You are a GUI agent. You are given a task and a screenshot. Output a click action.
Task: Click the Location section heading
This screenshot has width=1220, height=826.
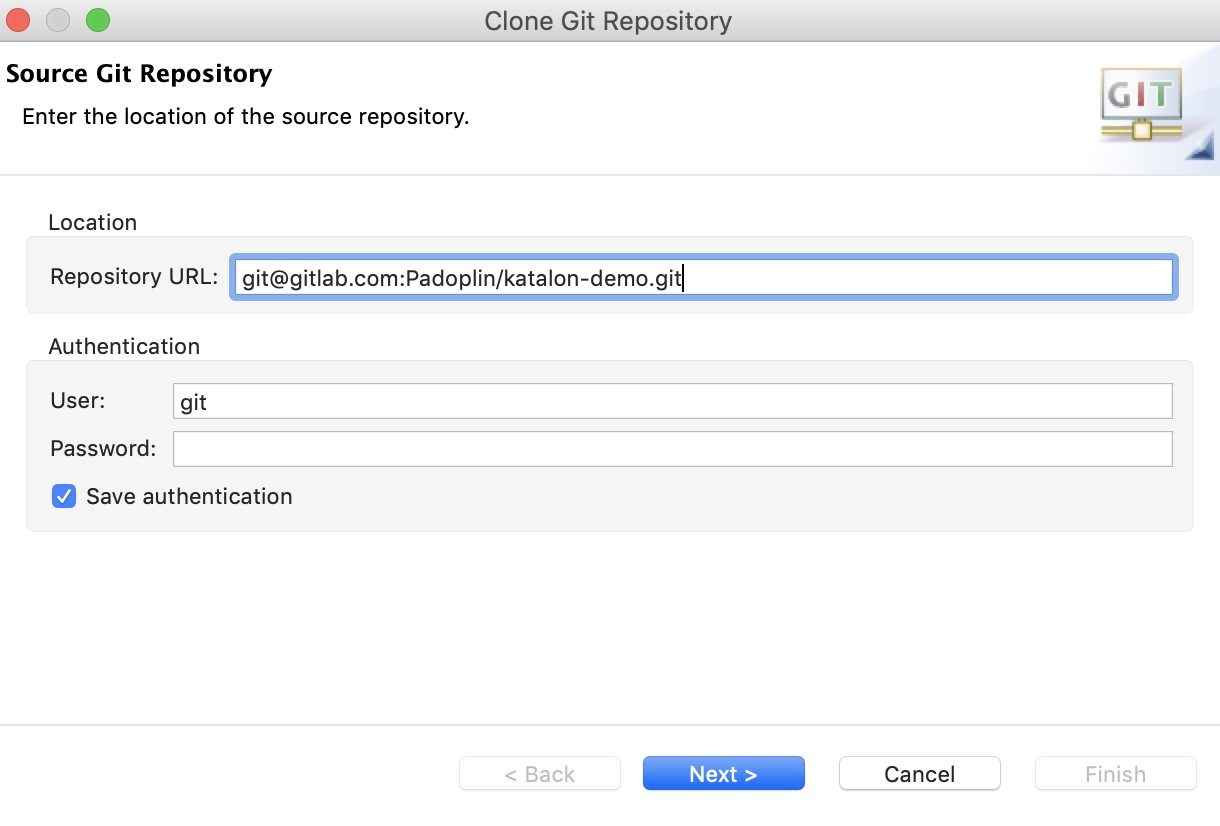[x=92, y=222]
